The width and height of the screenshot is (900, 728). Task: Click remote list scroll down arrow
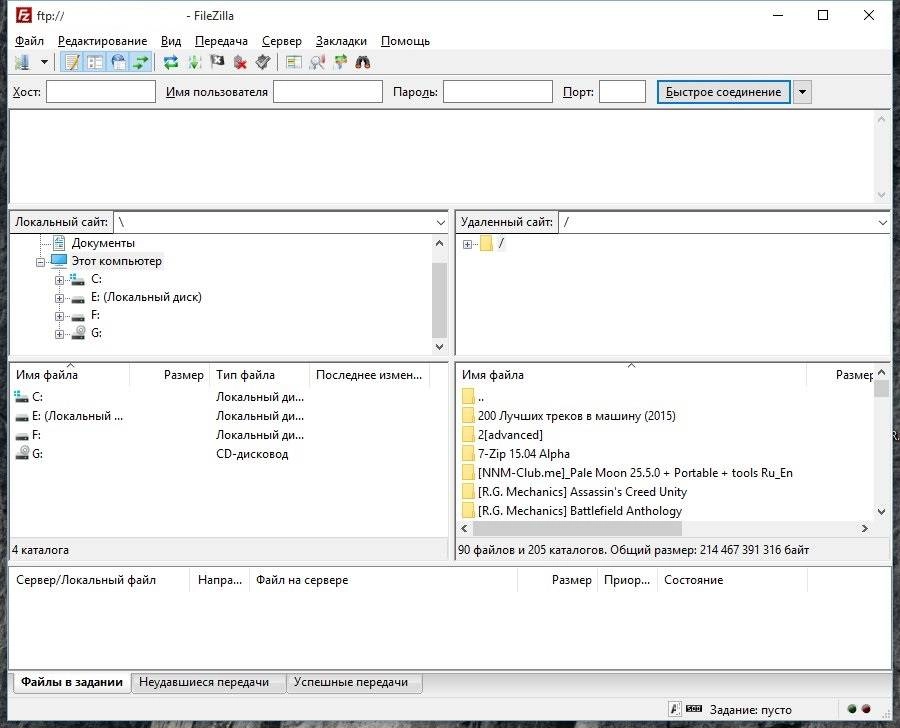(x=882, y=511)
